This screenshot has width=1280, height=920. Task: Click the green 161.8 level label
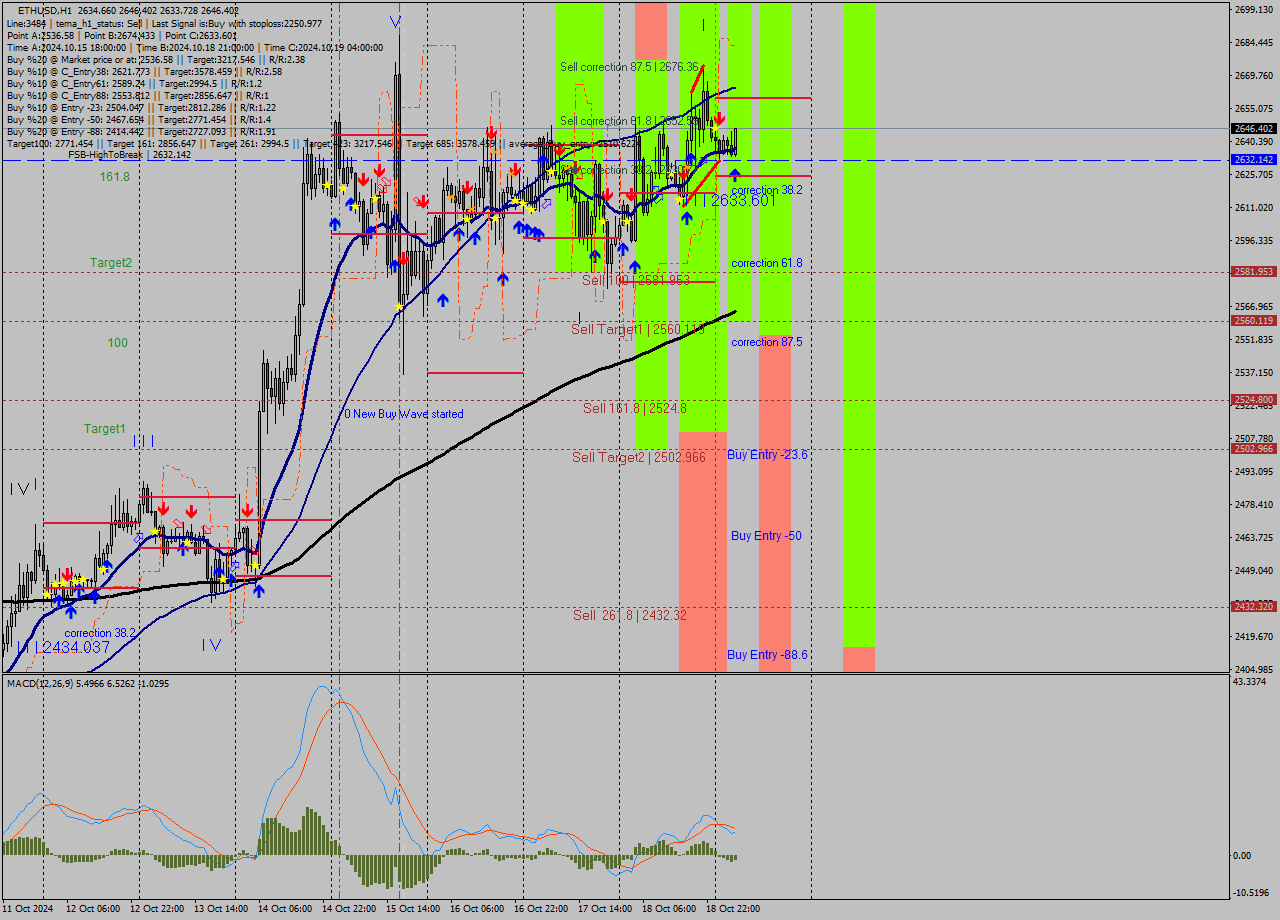click(114, 177)
